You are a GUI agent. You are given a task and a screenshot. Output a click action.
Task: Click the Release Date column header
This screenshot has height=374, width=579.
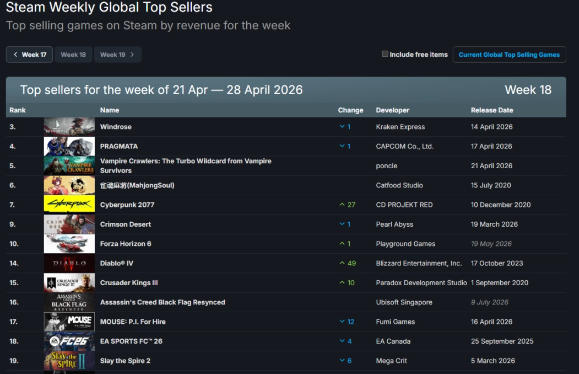click(x=492, y=110)
